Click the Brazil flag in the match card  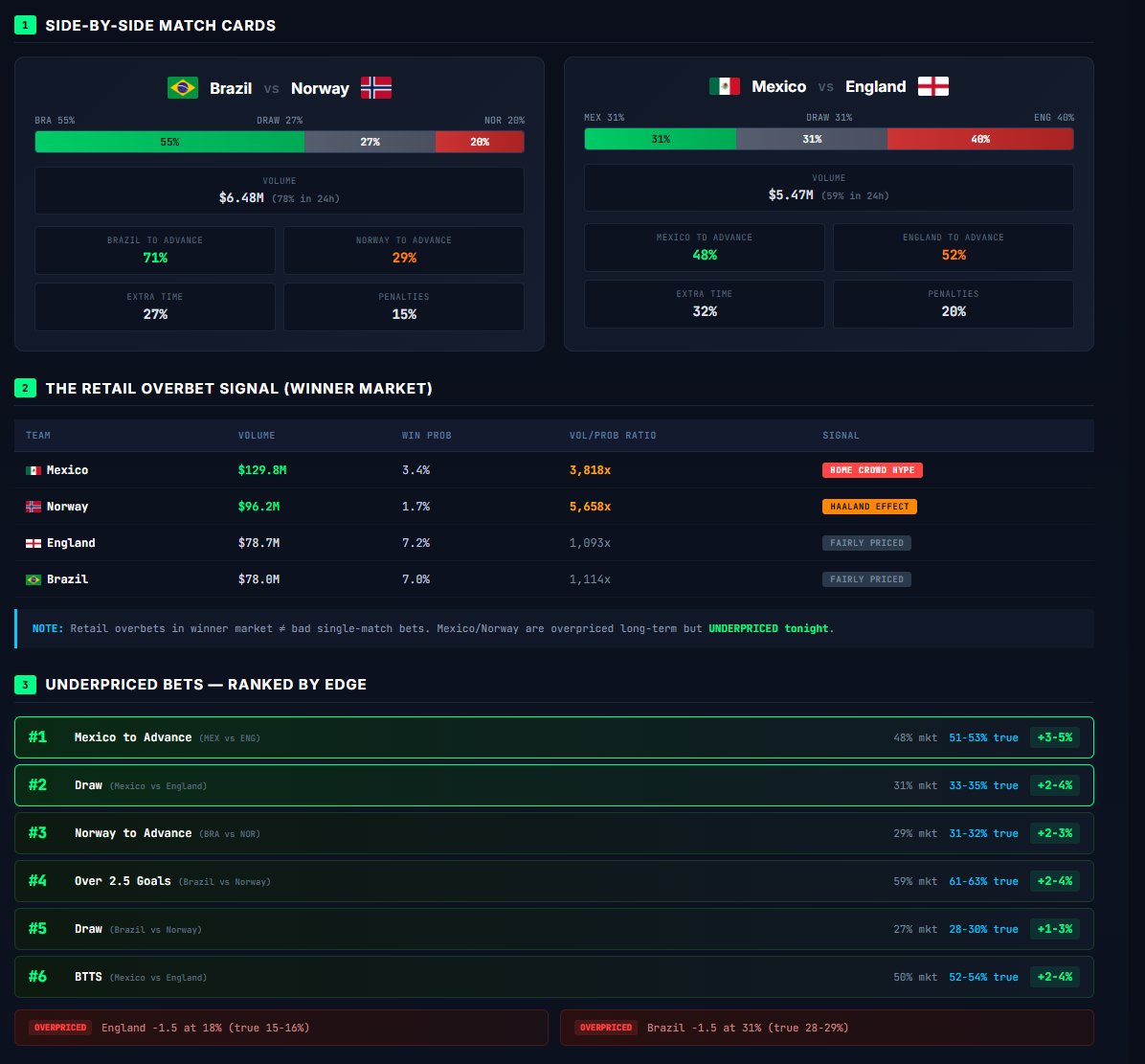coord(183,88)
